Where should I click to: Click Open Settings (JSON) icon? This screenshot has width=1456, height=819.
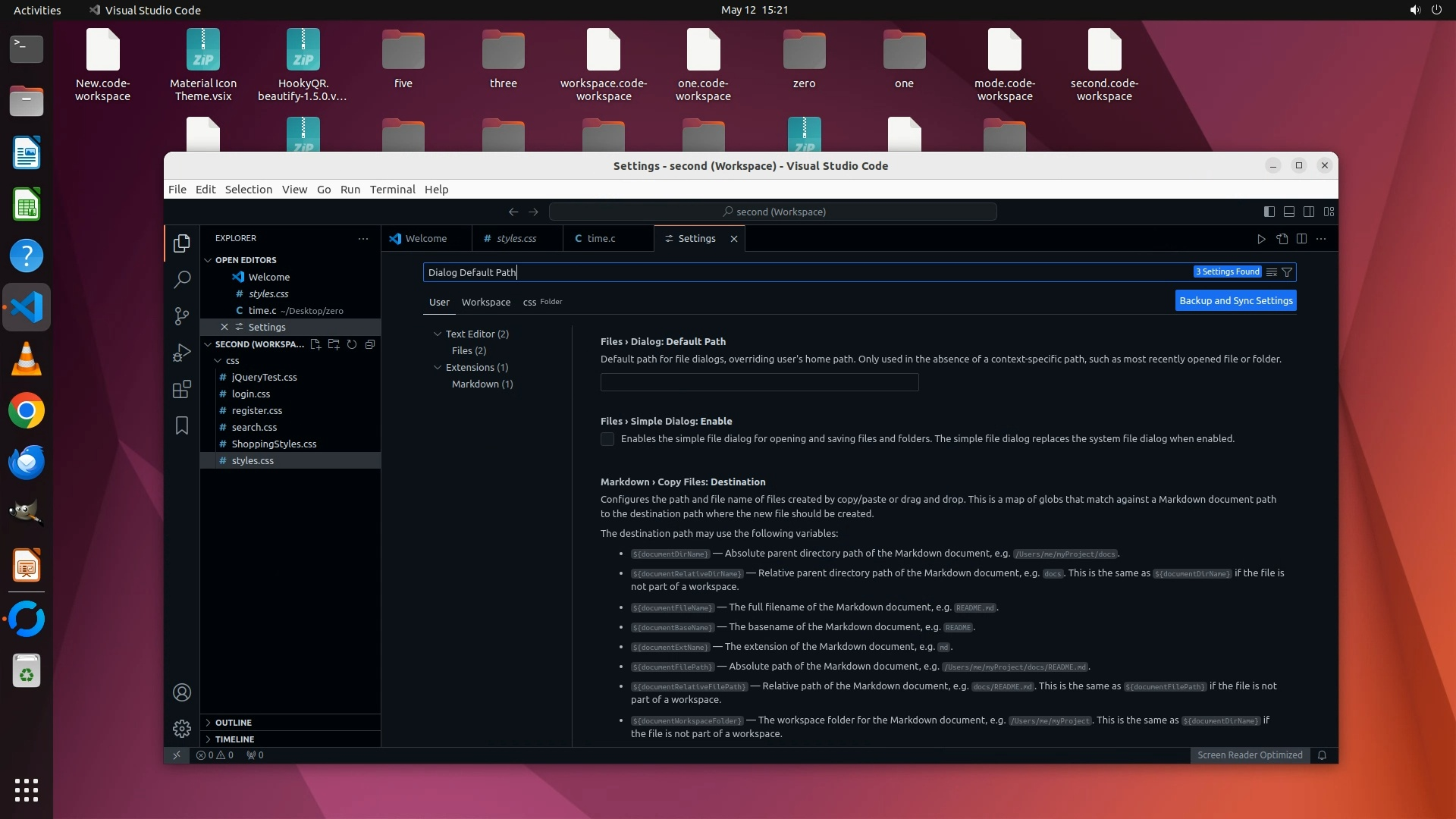click(x=1282, y=239)
